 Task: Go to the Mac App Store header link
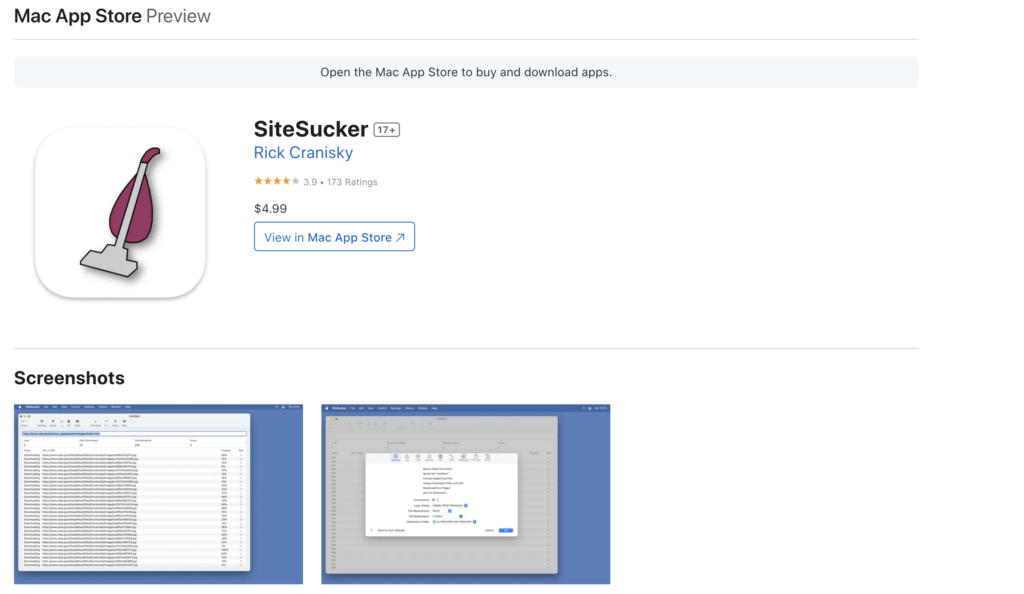coord(78,16)
